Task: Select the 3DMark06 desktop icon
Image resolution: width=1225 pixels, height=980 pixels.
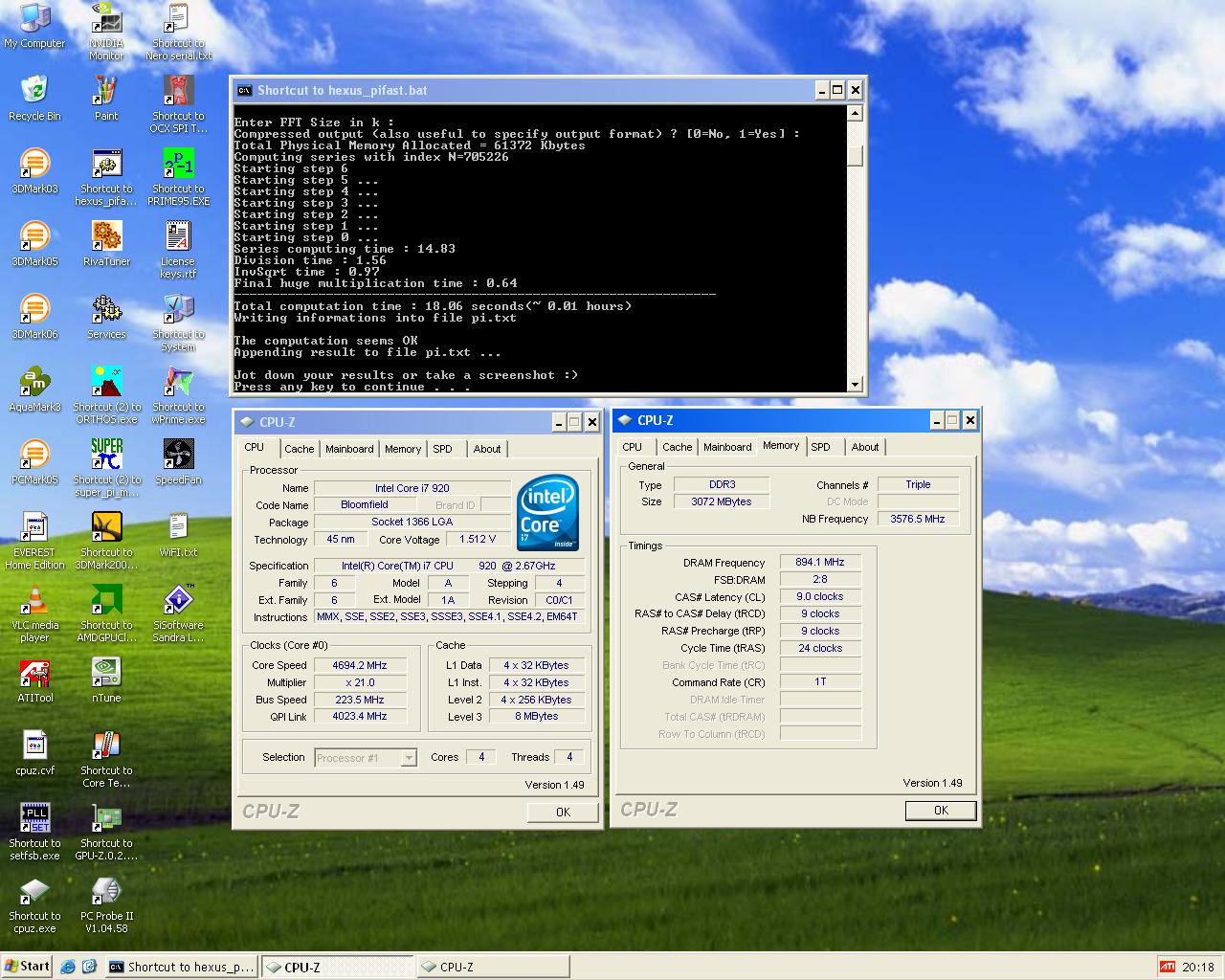Action: (34, 317)
